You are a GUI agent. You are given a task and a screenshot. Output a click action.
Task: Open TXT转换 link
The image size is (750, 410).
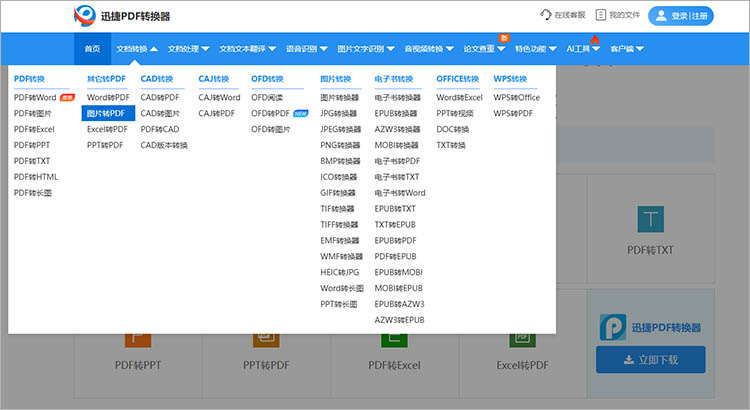(451, 145)
